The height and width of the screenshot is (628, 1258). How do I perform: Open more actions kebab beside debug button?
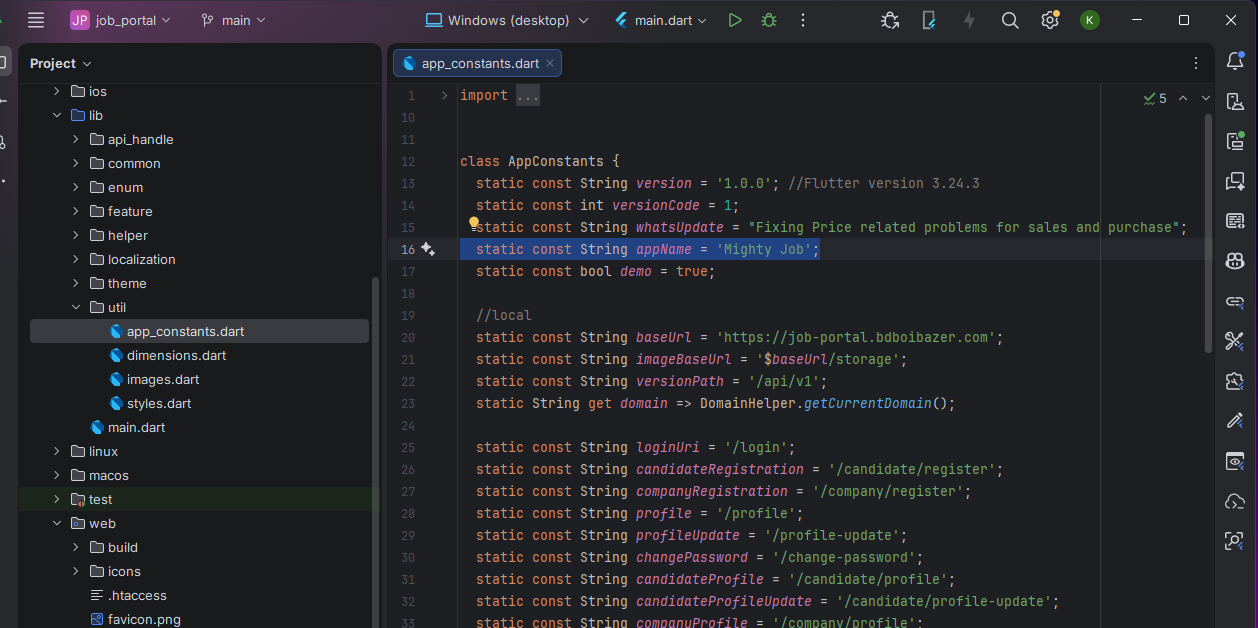(x=802, y=20)
